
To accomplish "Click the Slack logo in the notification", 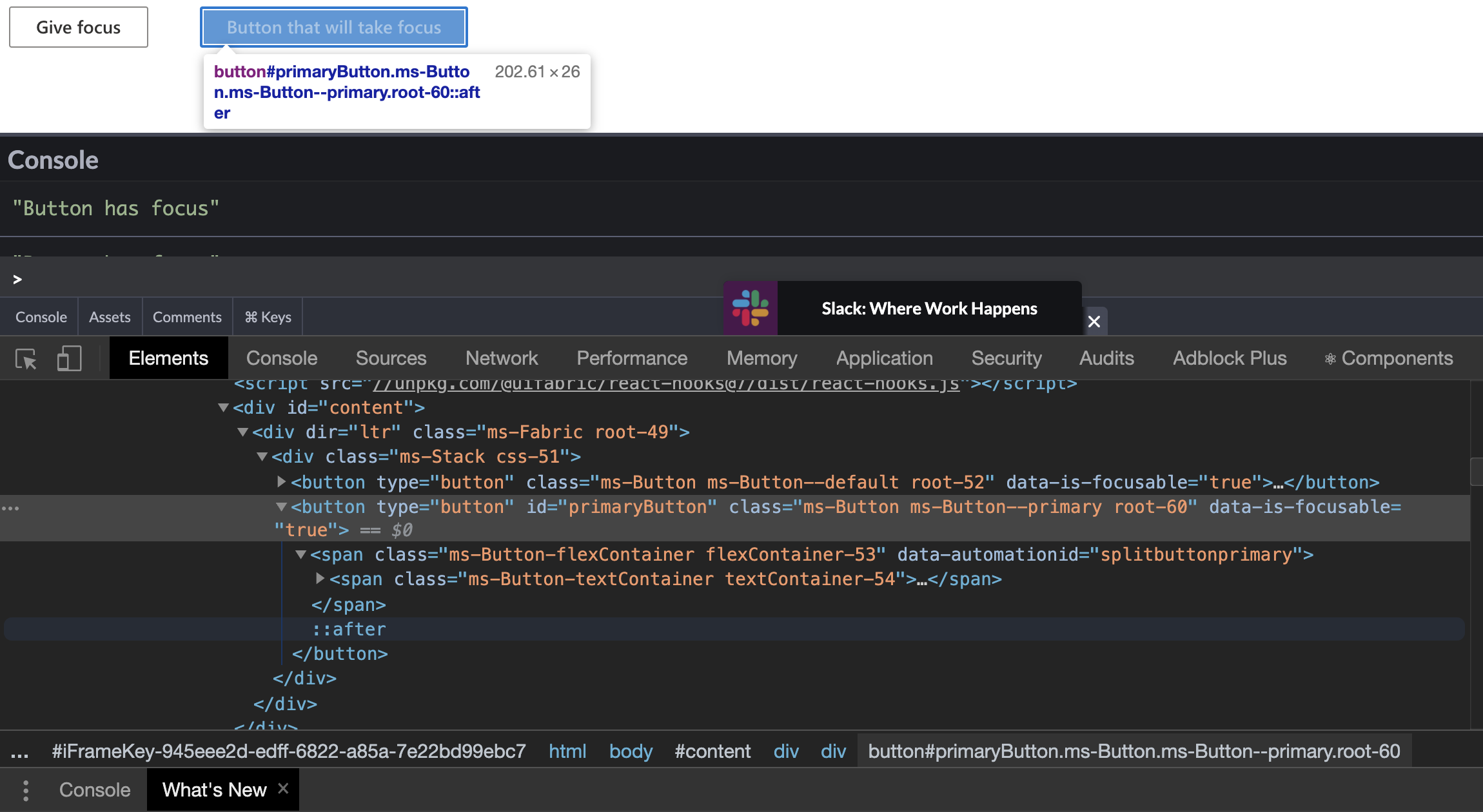I will pos(751,308).
